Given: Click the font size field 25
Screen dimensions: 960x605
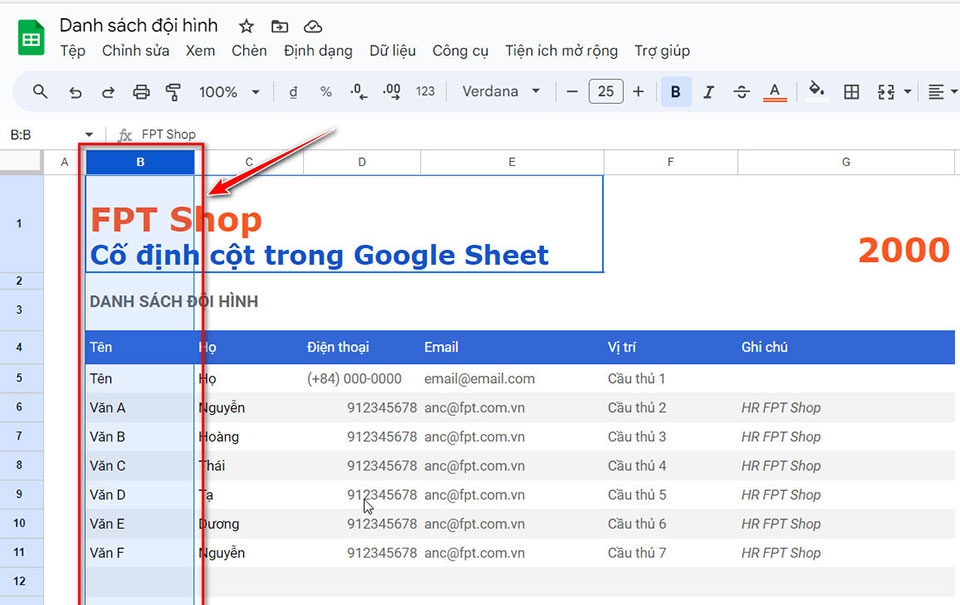Looking at the screenshot, I should [606, 92].
